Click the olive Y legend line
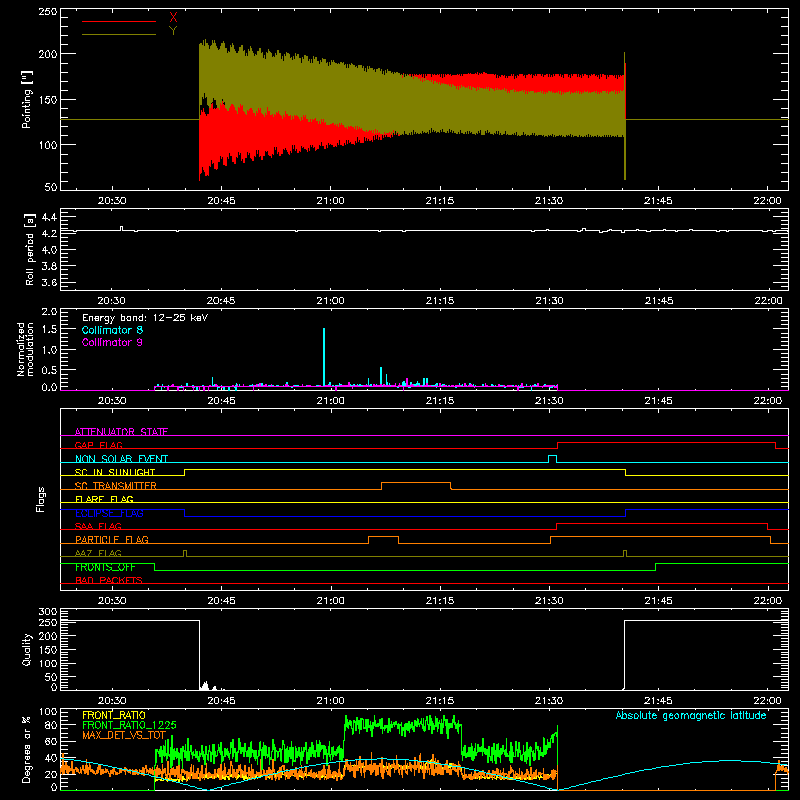The height and width of the screenshot is (800, 800). [119, 34]
